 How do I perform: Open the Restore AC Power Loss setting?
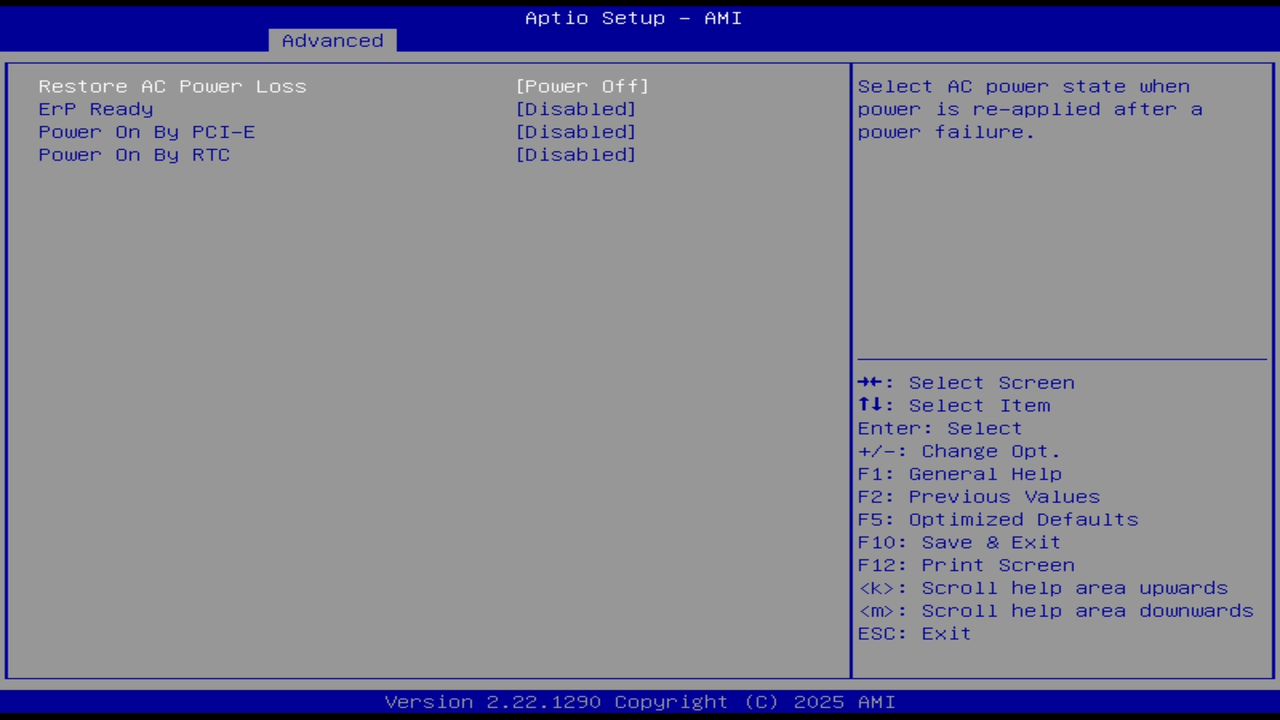tap(172, 86)
